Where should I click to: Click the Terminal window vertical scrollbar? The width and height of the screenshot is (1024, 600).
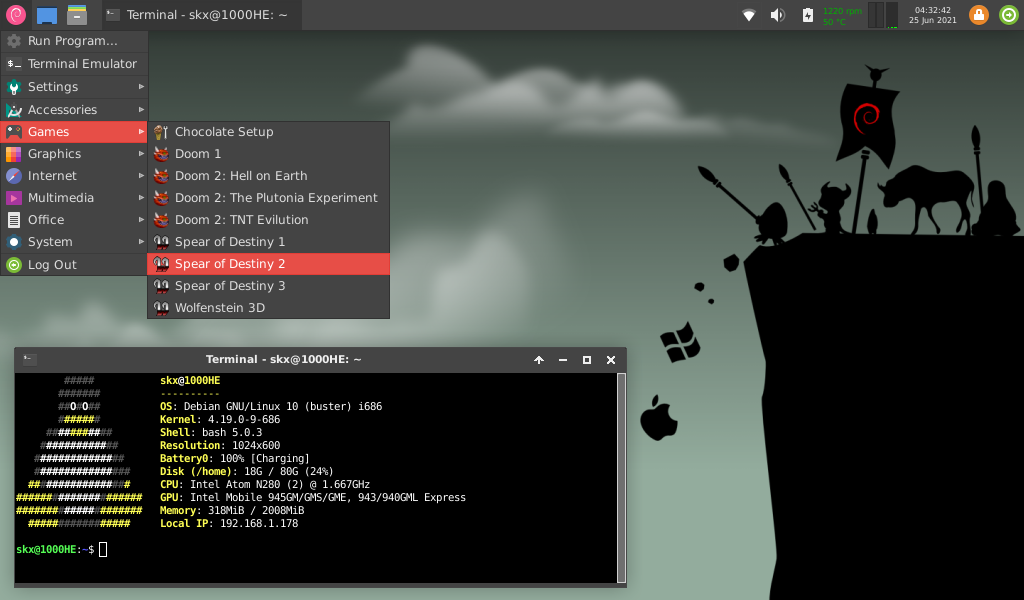click(621, 477)
